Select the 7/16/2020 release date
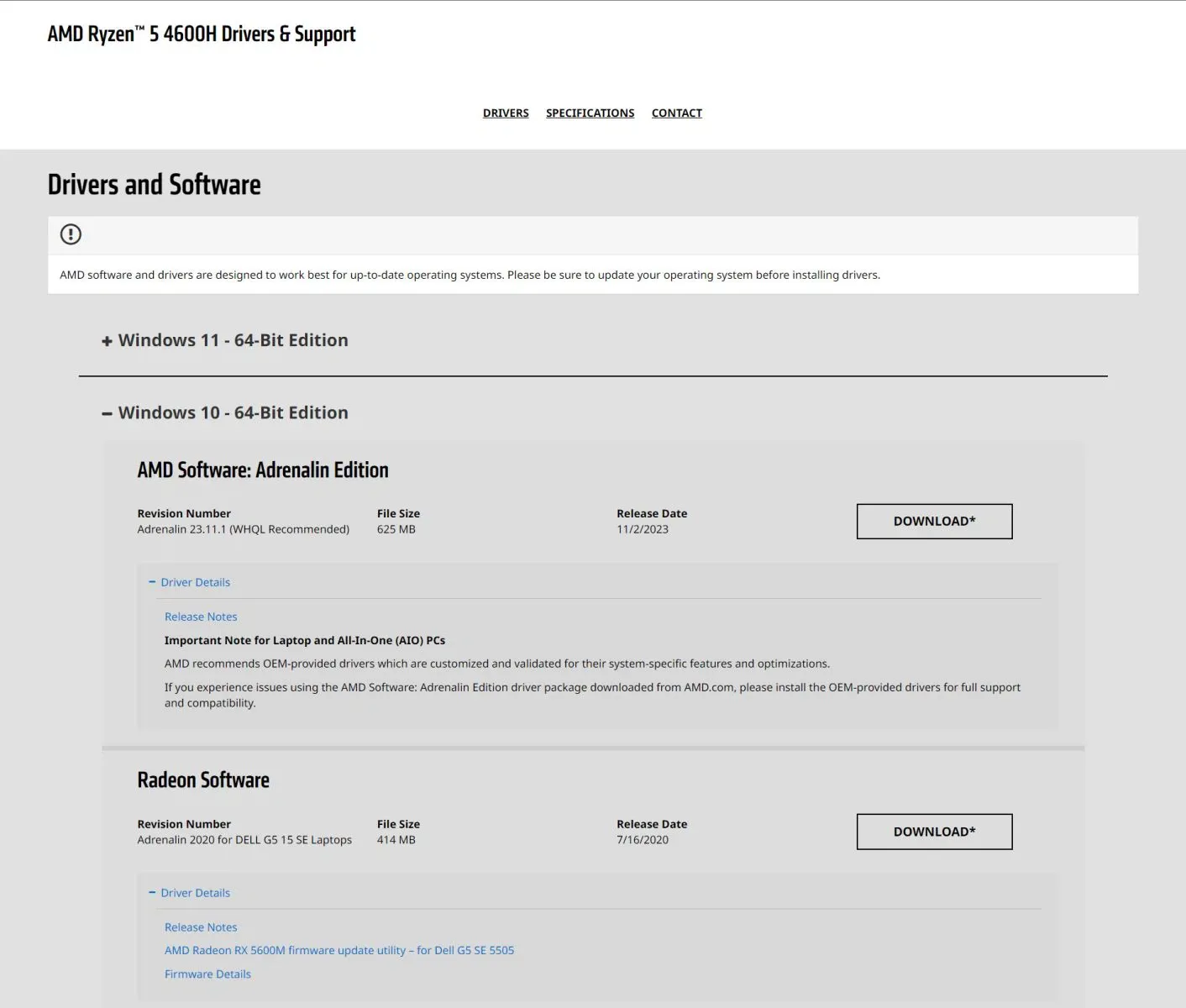Viewport: 1186px width, 1008px height. pyautogui.click(x=643, y=840)
